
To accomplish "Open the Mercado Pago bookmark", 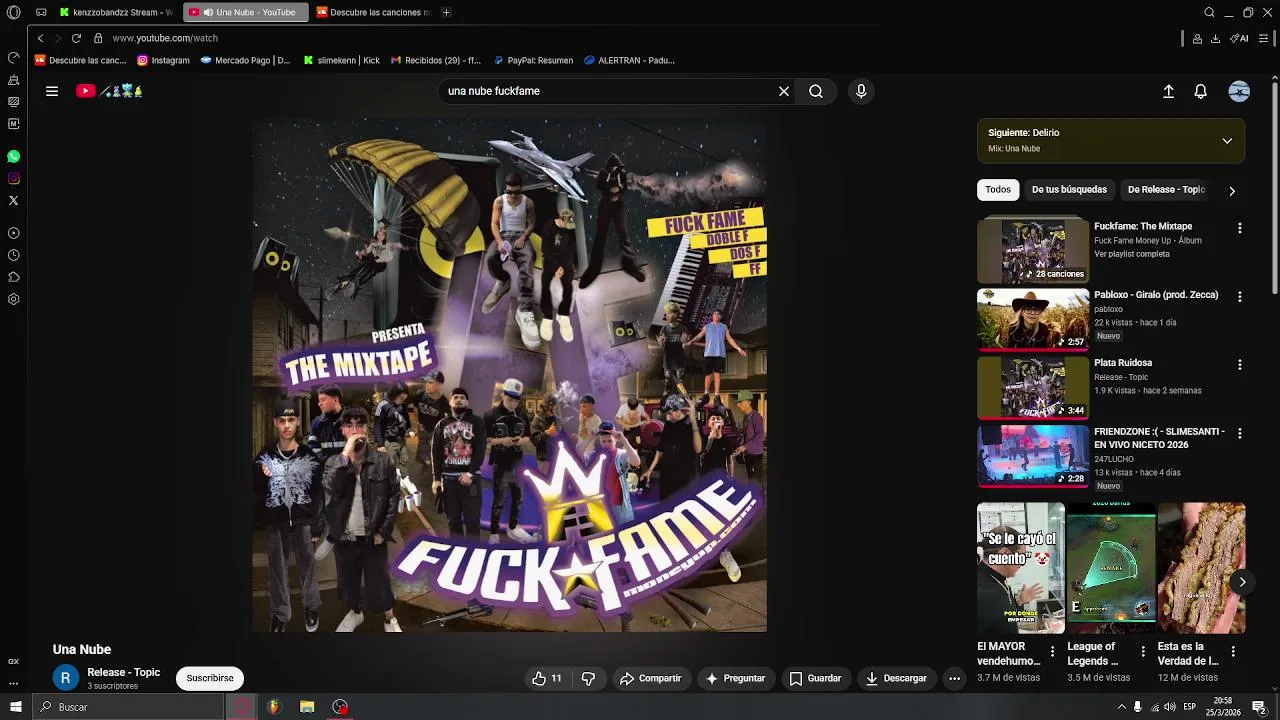I will 245,60.
